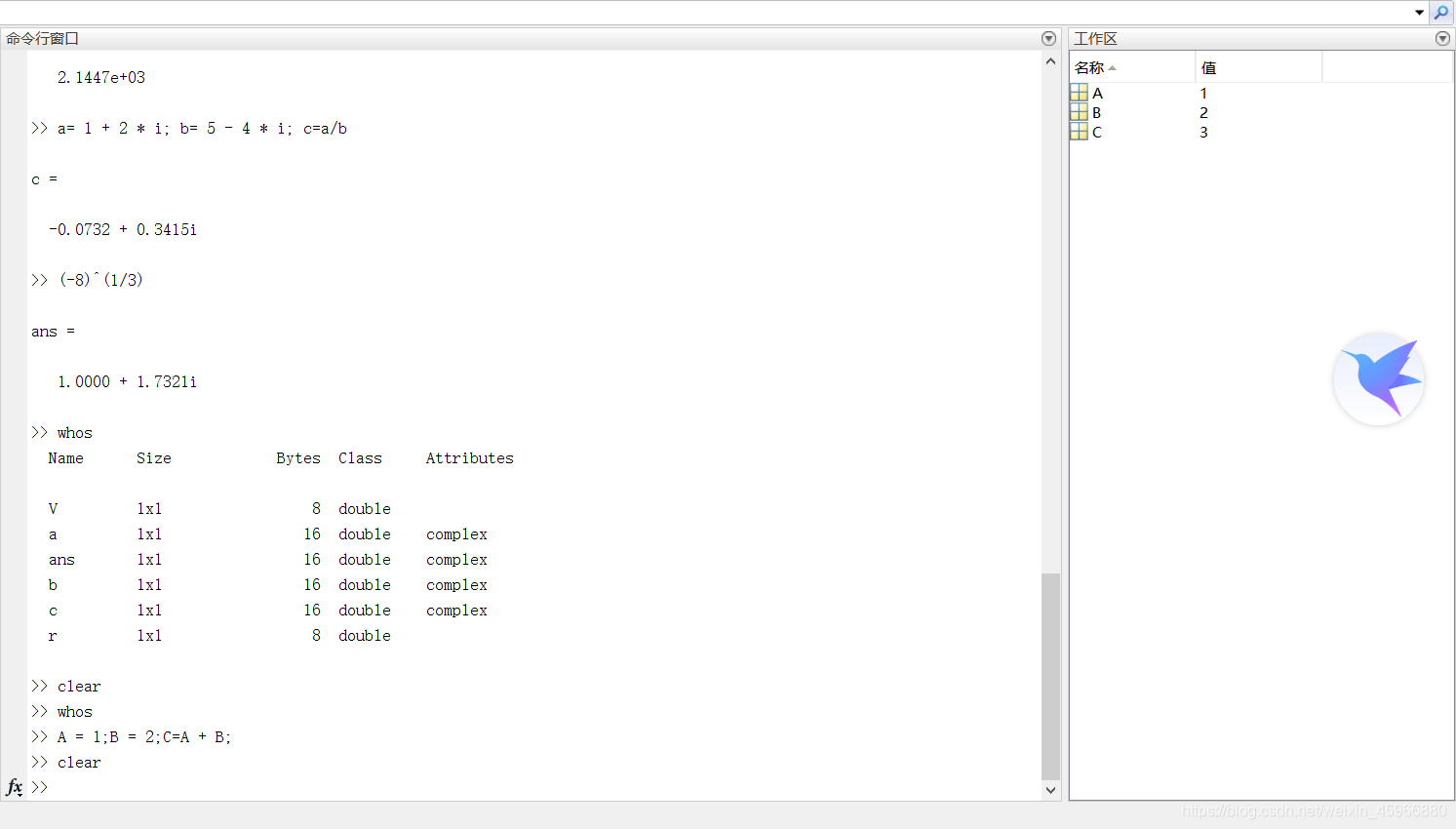Select value 1 of variable A
The width and height of the screenshot is (1456, 829).
(1203, 94)
